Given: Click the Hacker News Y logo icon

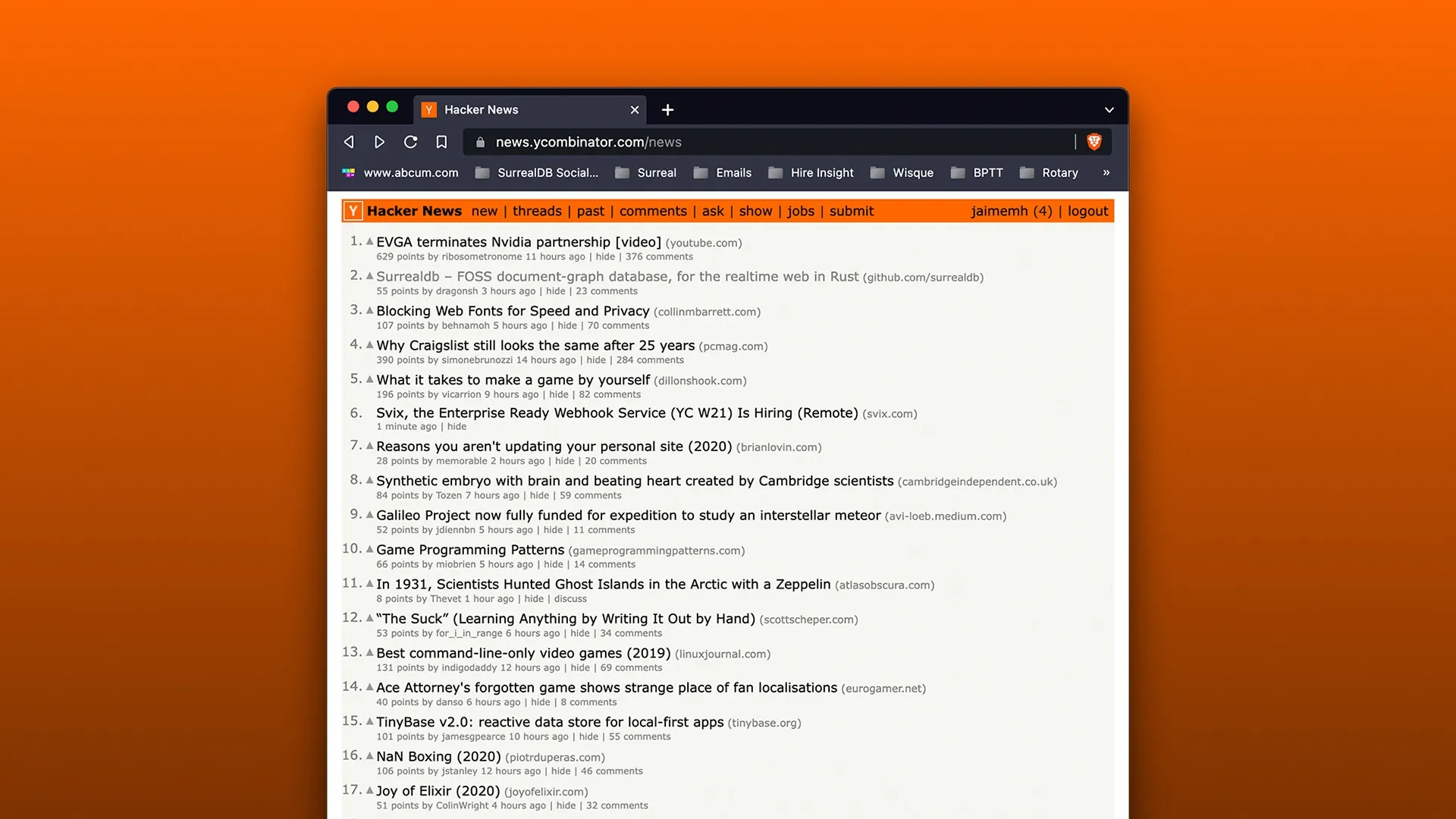Looking at the screenshot, I should (x=353, y=210).
